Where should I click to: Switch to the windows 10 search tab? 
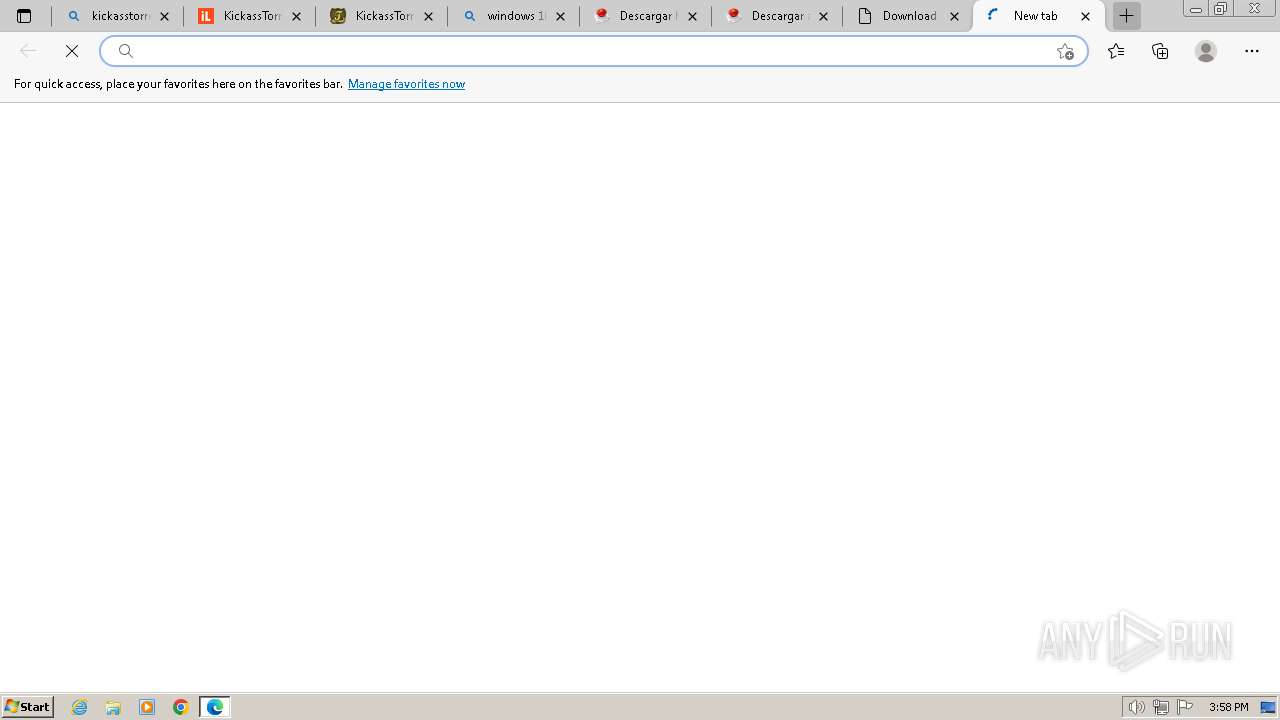tap(513, 16)
